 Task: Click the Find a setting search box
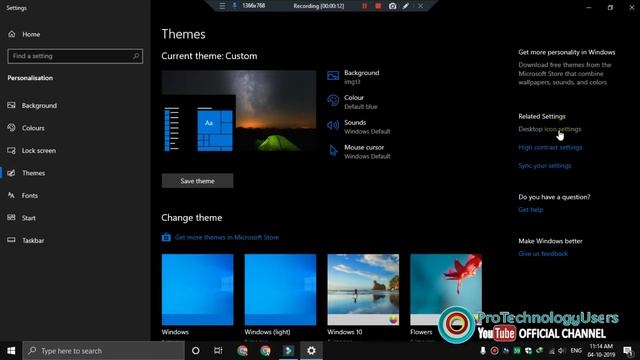click(75, 56)
